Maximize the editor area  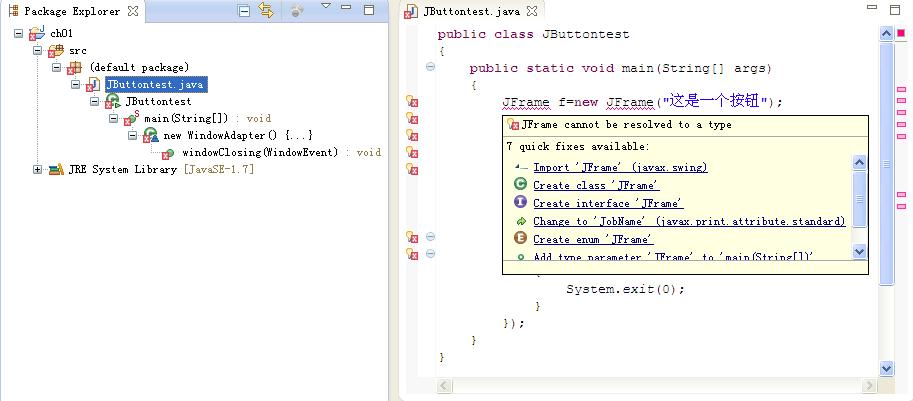pyautogui.click(x=895, y=9)
